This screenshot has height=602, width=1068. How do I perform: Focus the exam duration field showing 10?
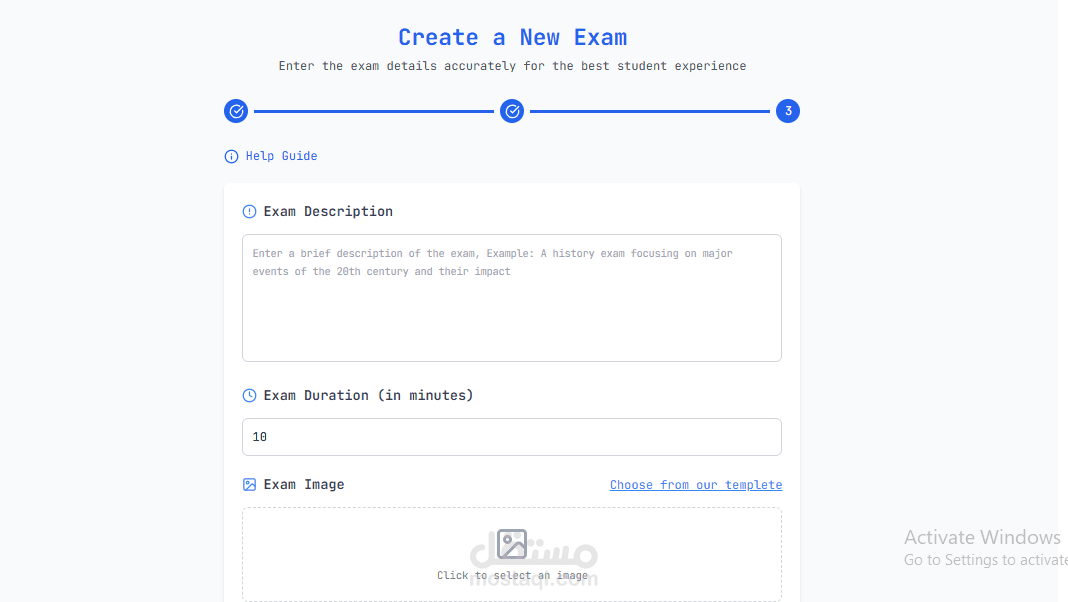(512, 437)
